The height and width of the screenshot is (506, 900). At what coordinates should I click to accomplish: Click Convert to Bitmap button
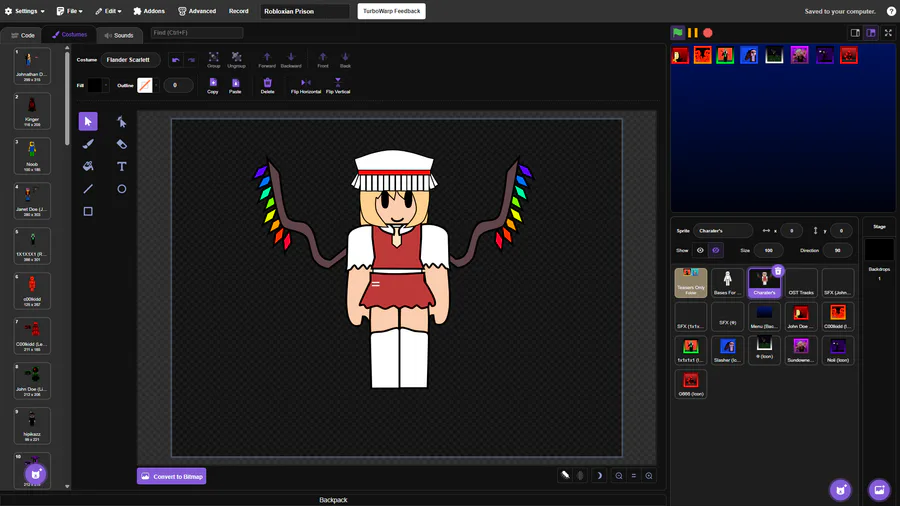(172, 476)
